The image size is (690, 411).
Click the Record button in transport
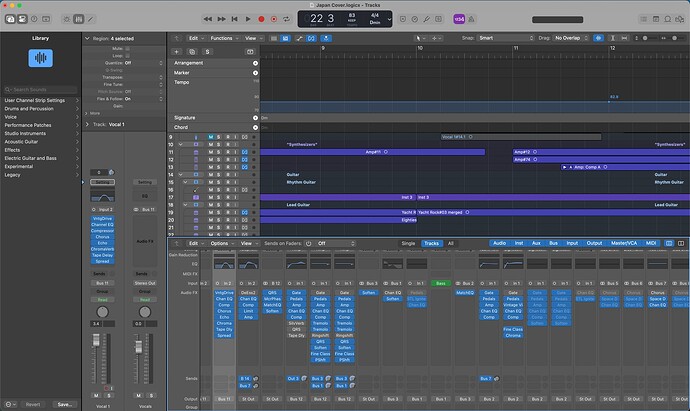pos(262,19)
